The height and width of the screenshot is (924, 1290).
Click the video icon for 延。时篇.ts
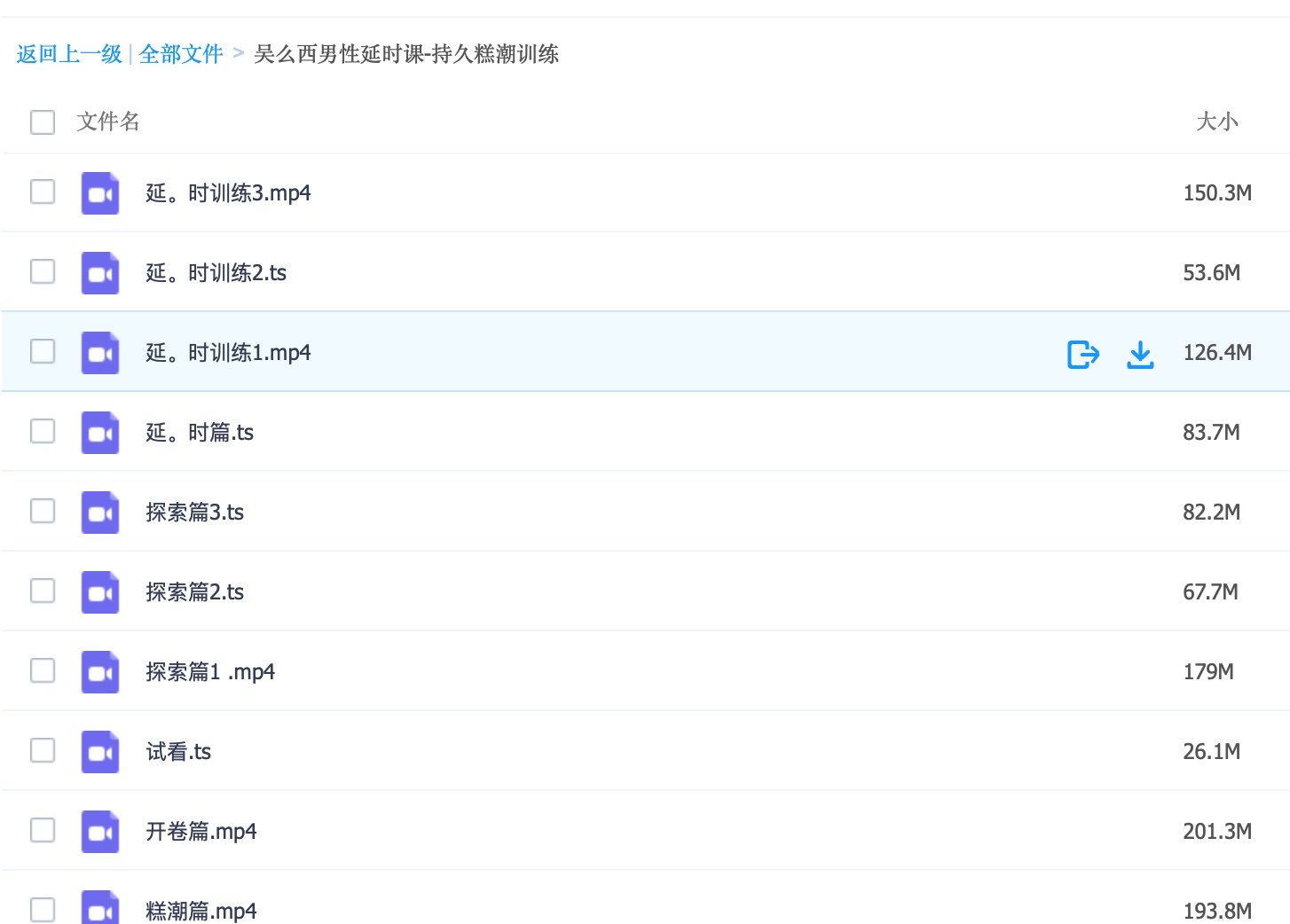(100, 433)
